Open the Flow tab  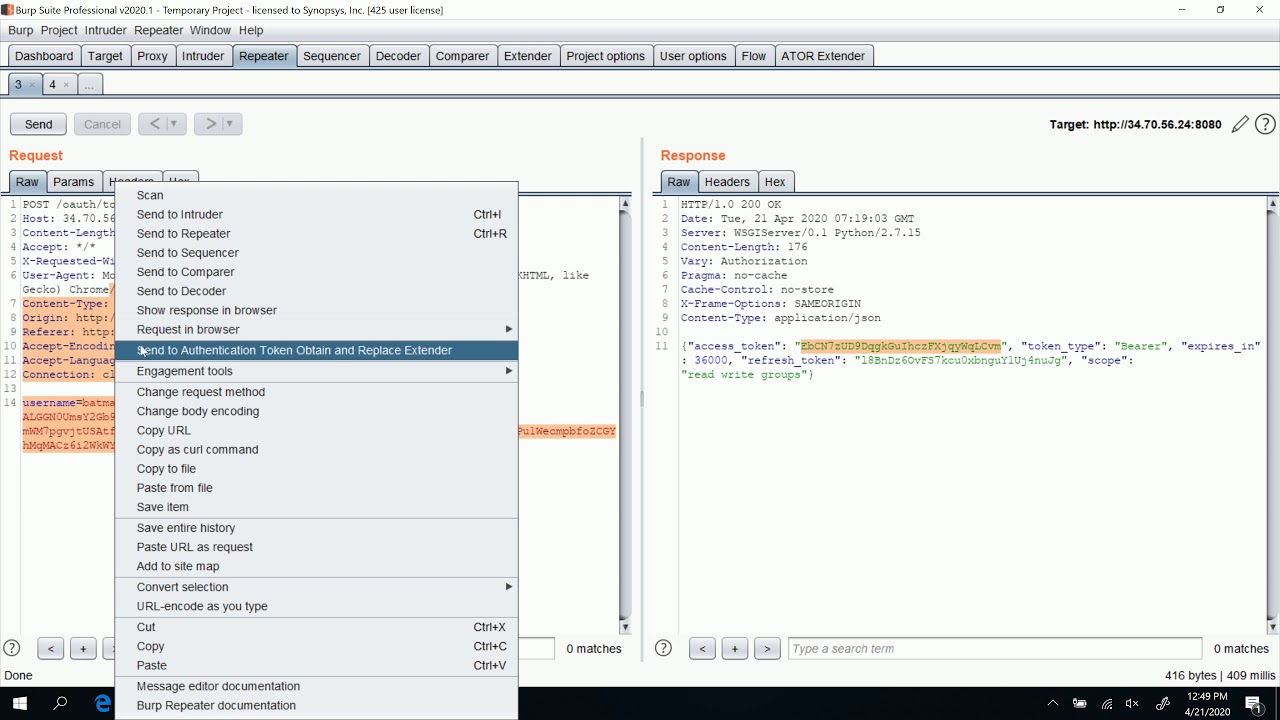point(754,56)
